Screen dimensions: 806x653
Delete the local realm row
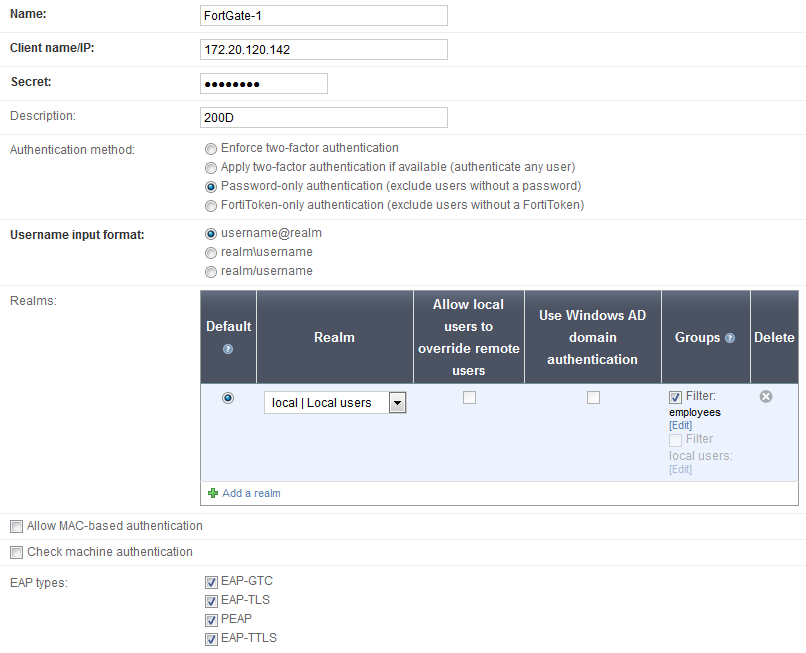(766, 397)
